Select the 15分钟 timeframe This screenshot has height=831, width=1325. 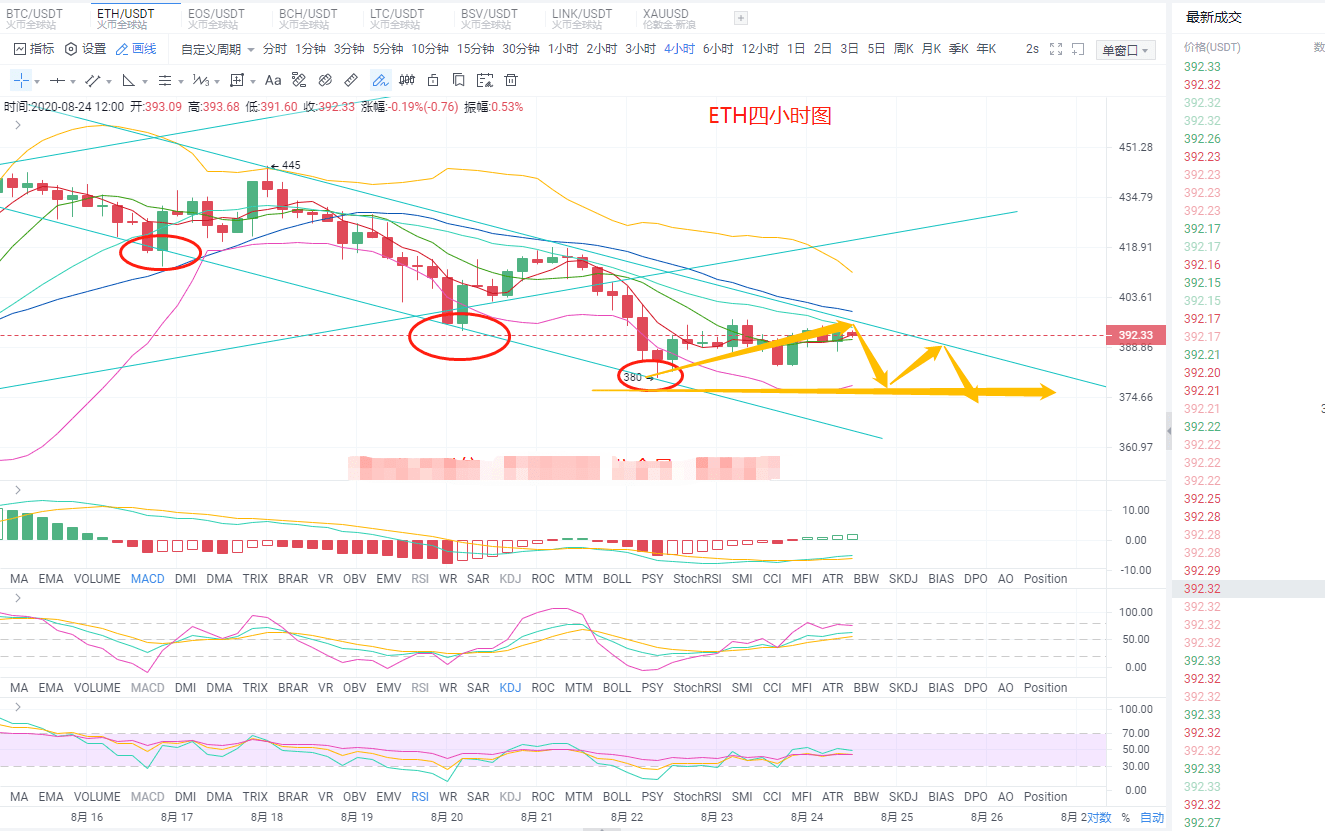click(476, 49)
